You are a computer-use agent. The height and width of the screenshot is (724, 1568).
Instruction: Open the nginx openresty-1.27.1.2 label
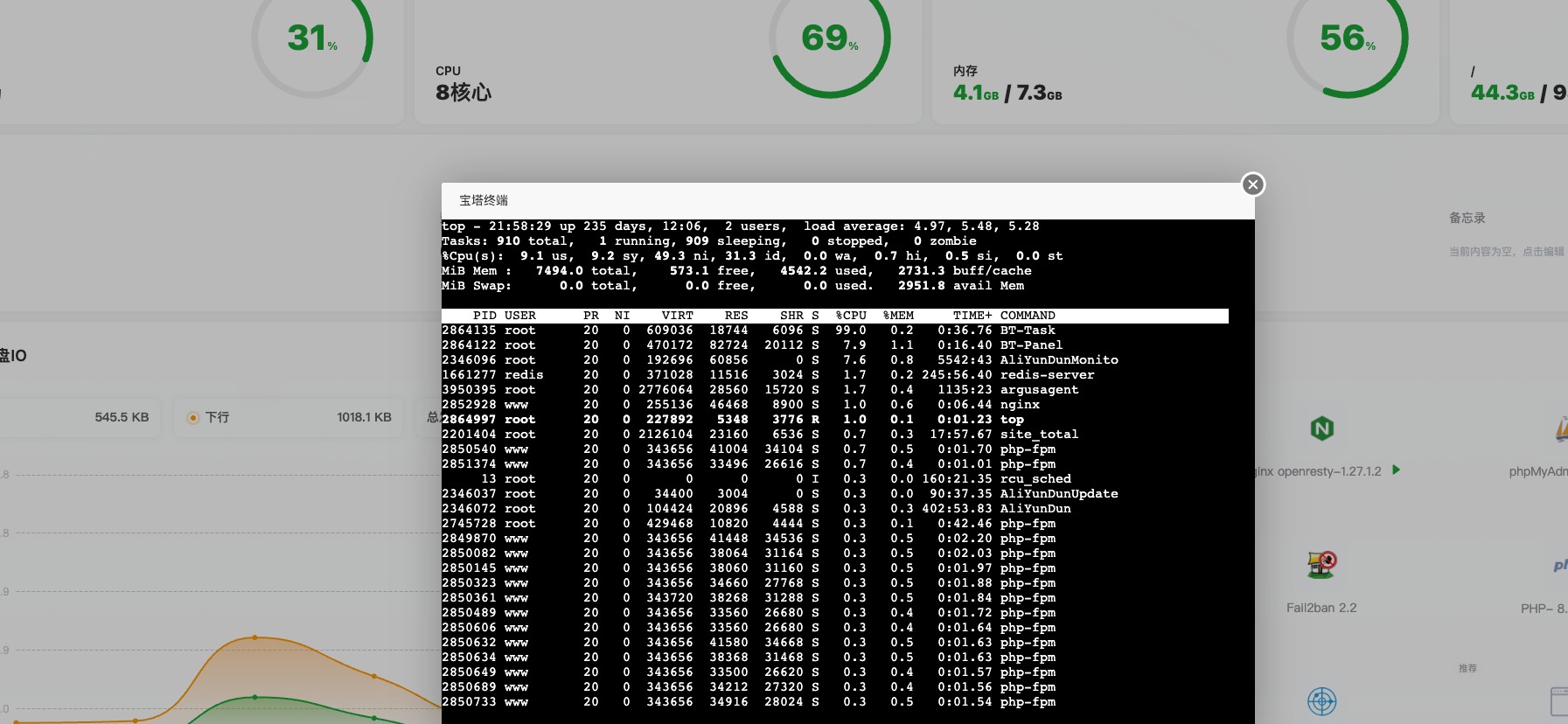tap(1318, 471)
